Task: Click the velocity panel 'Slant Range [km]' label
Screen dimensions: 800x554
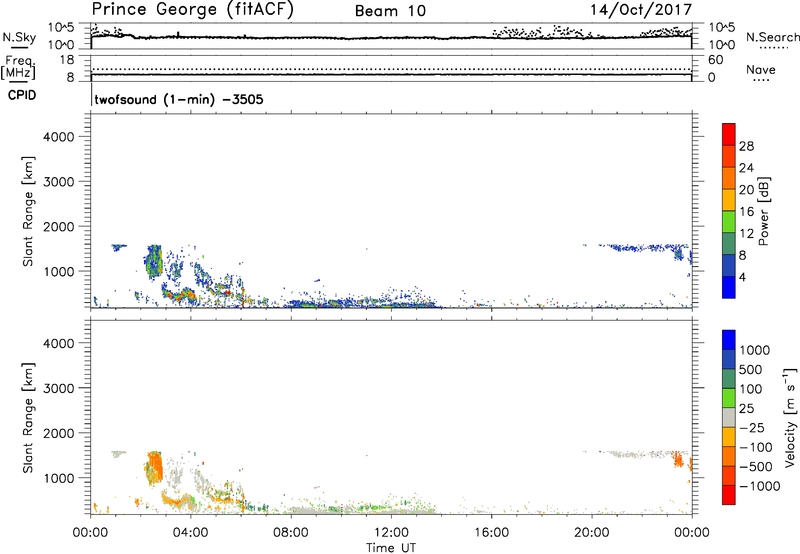Action: [x=28, y=418]
